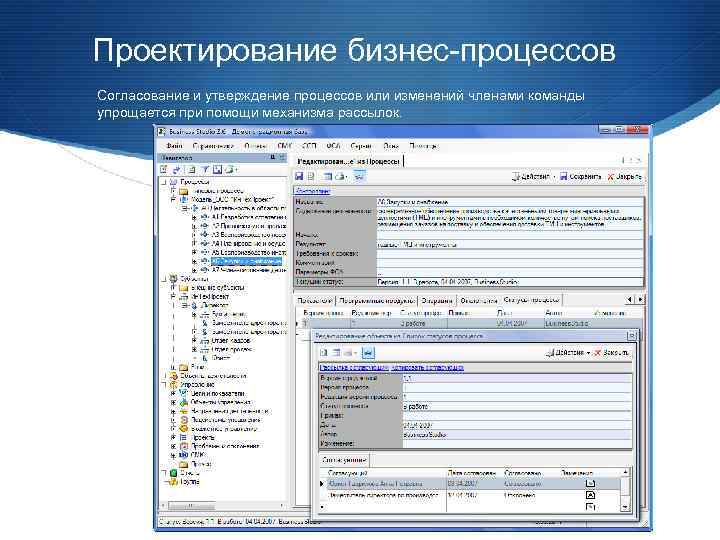This screenshot has height=540, width=720.
Task: Click the document icon next to the floppy icon
Action: point(311,176)
